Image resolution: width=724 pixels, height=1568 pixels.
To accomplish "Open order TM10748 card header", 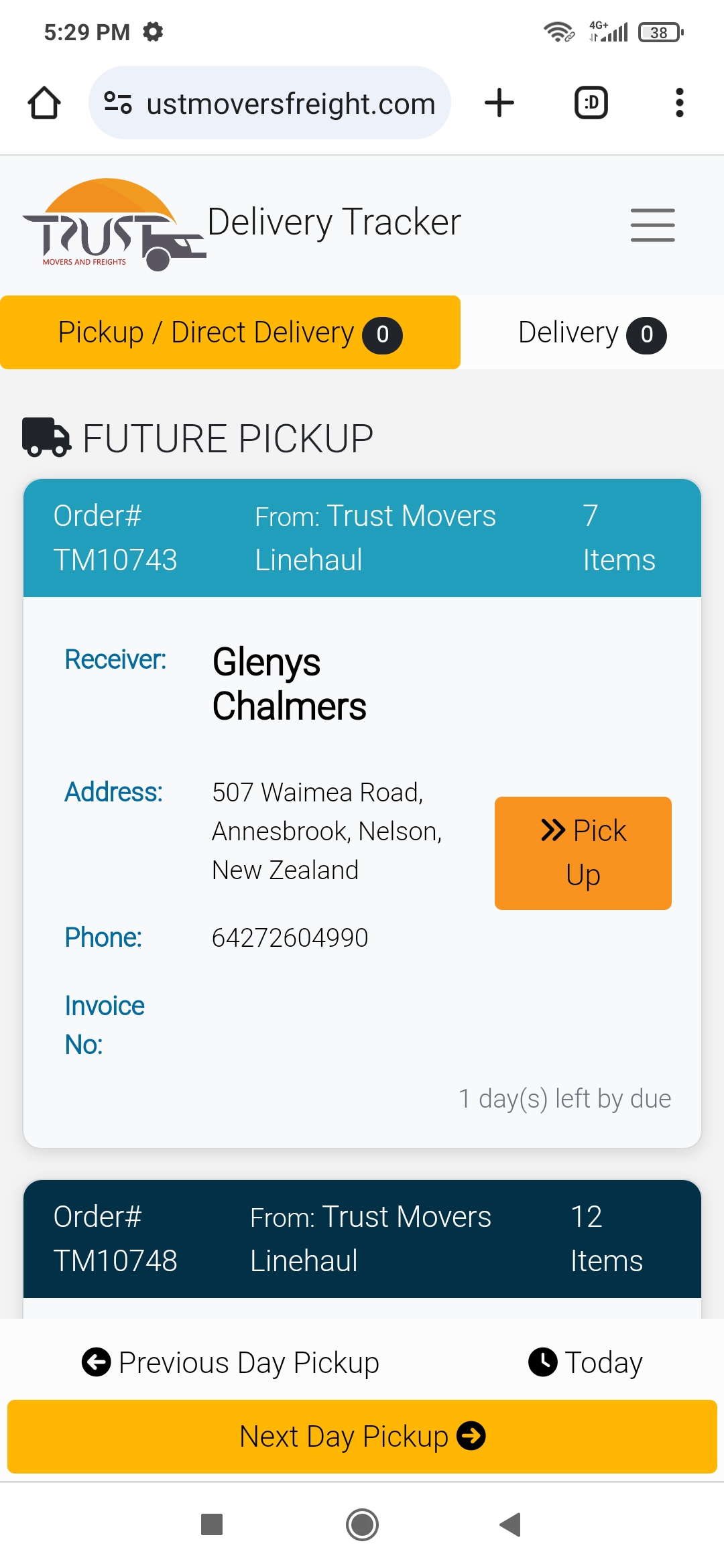I will click(x=362, y=1238).
